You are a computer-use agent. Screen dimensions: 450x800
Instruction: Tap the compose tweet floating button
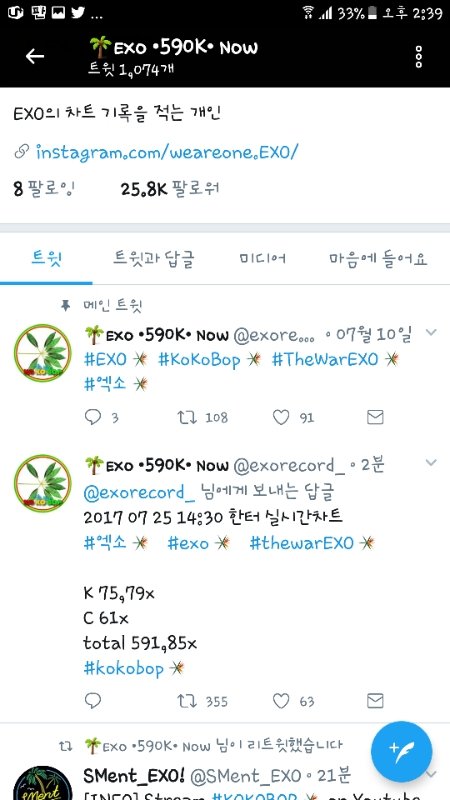[402, 752]
